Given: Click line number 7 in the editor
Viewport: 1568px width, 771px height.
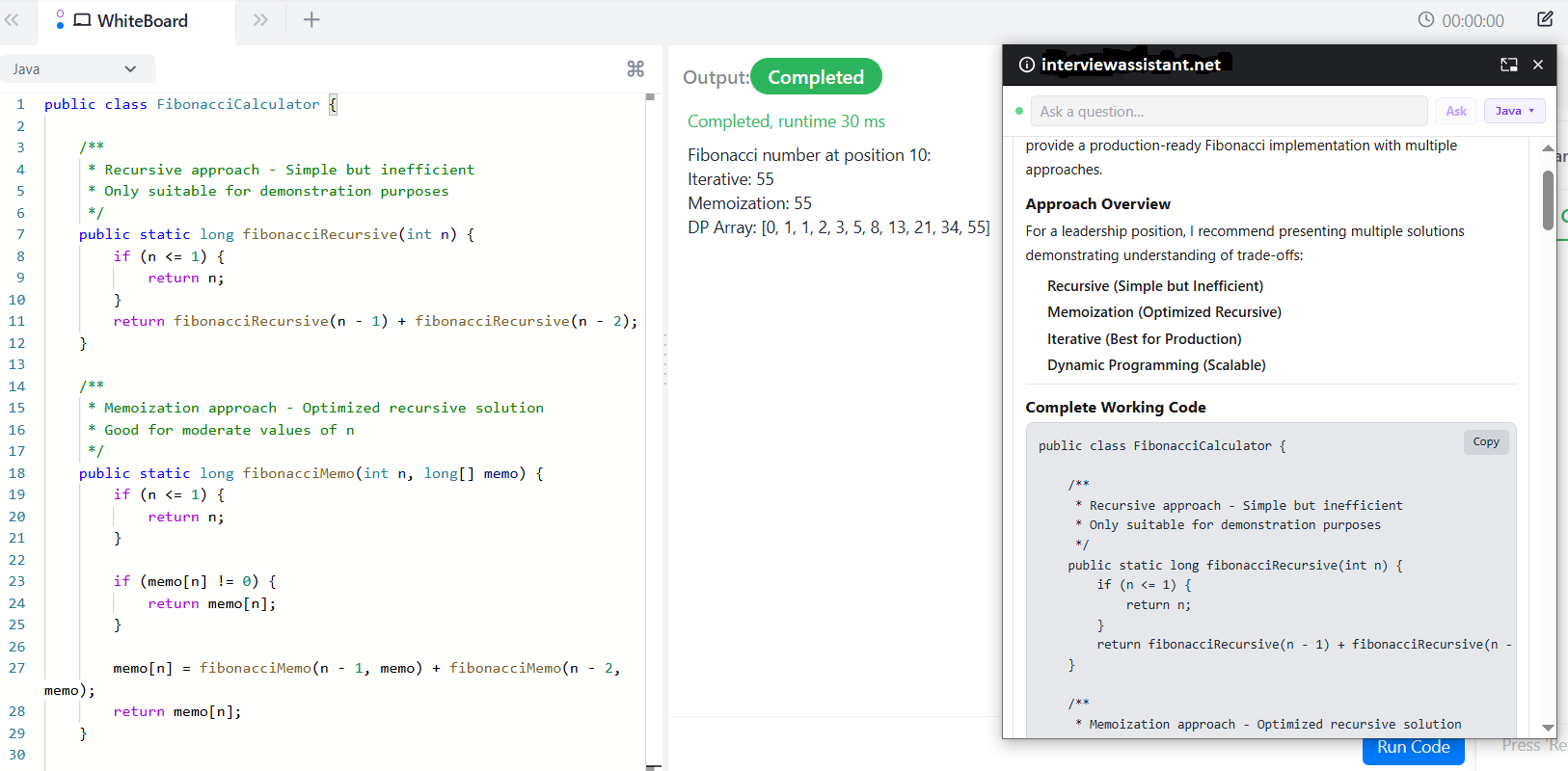Looking at the screenshot, I should click(20, 234).
